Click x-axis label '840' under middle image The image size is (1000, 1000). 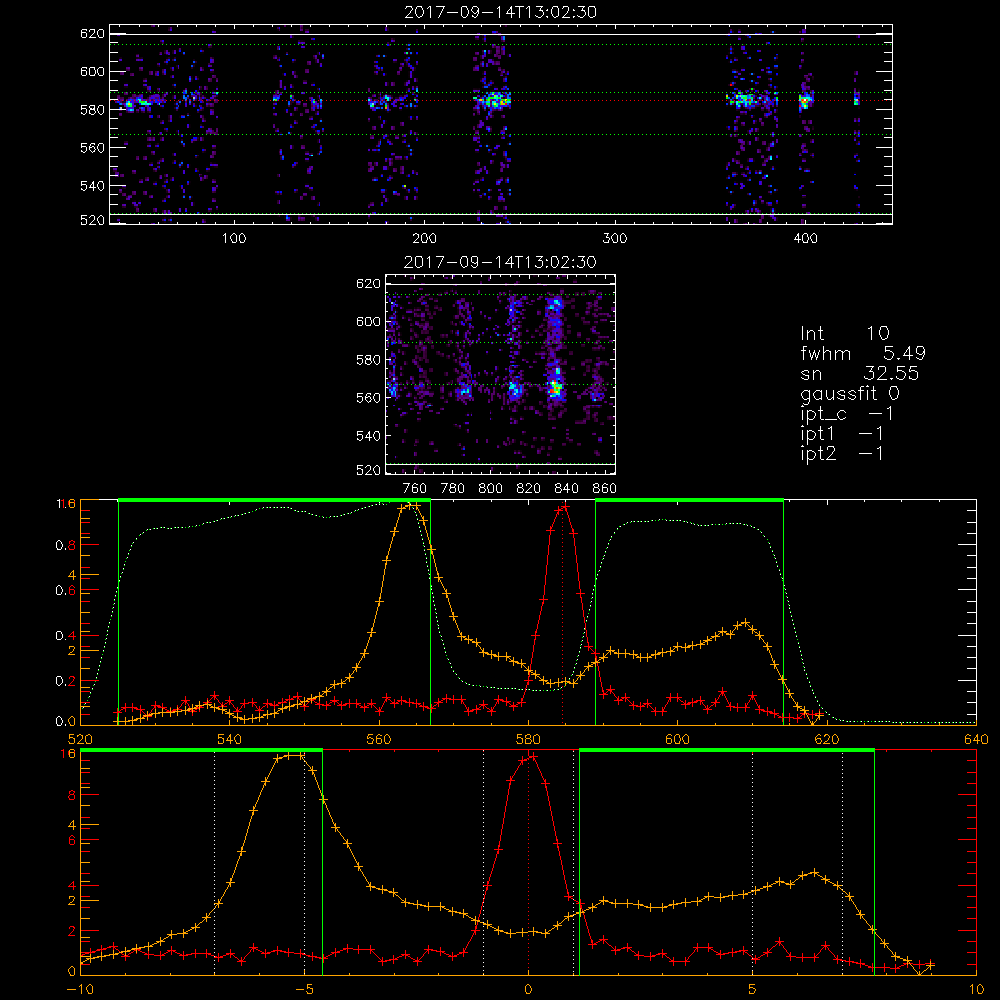pyautogui.click(x=566, y=489)
